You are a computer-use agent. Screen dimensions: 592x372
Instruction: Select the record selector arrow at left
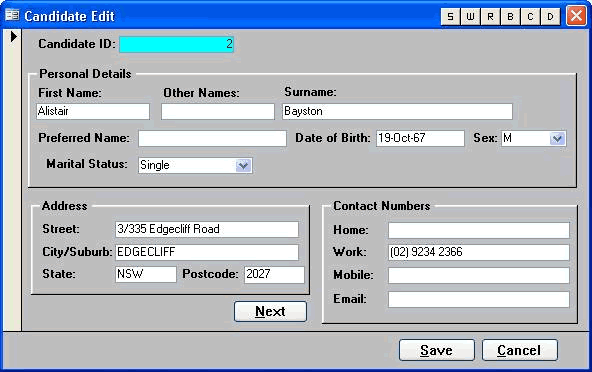point(14,37)
